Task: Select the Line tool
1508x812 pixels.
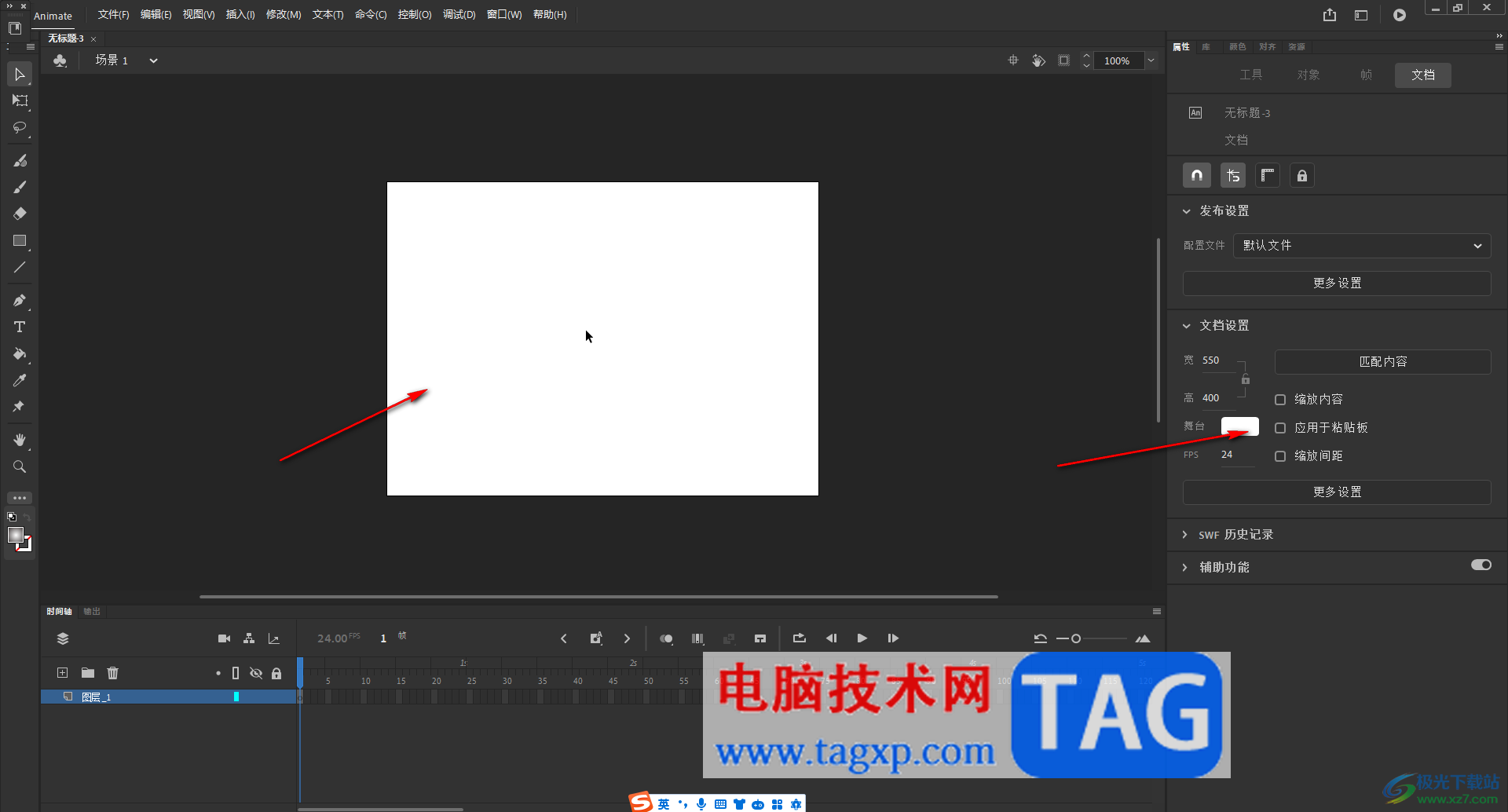Action: point(20,267)
